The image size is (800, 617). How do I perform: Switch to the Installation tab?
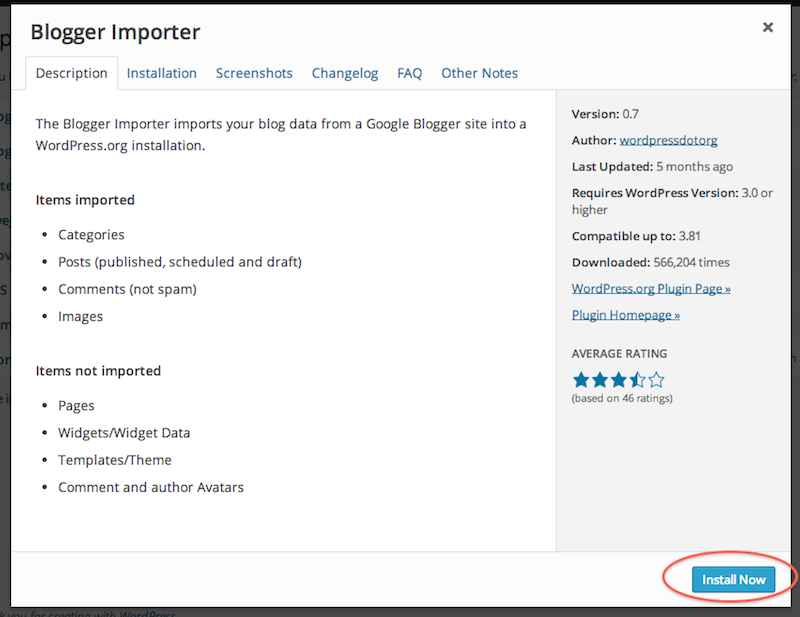pyautogui.click(x=162, y=73)
